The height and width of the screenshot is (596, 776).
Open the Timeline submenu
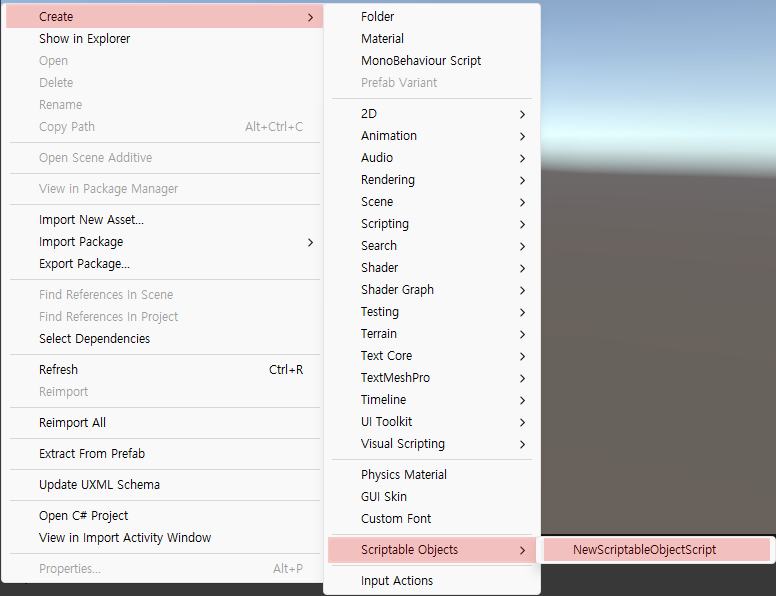coord(432,400)
